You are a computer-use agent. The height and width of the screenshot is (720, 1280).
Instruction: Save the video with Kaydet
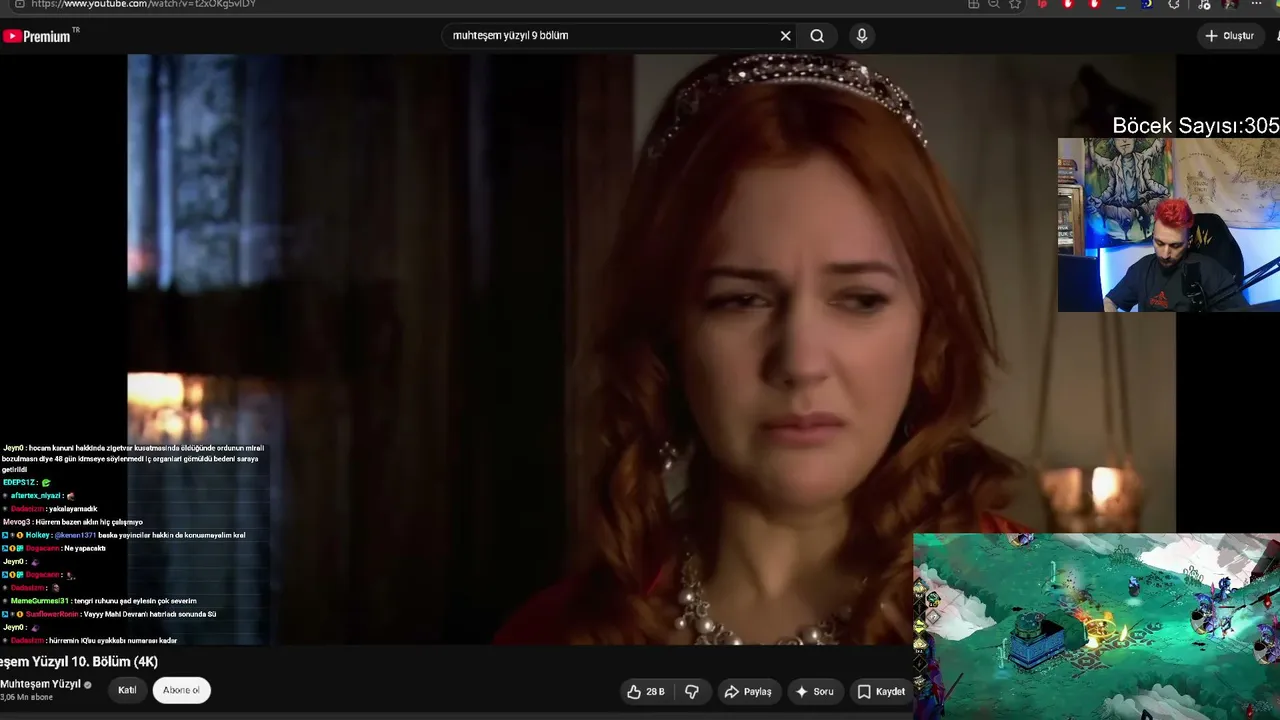[x=881, y=692]
